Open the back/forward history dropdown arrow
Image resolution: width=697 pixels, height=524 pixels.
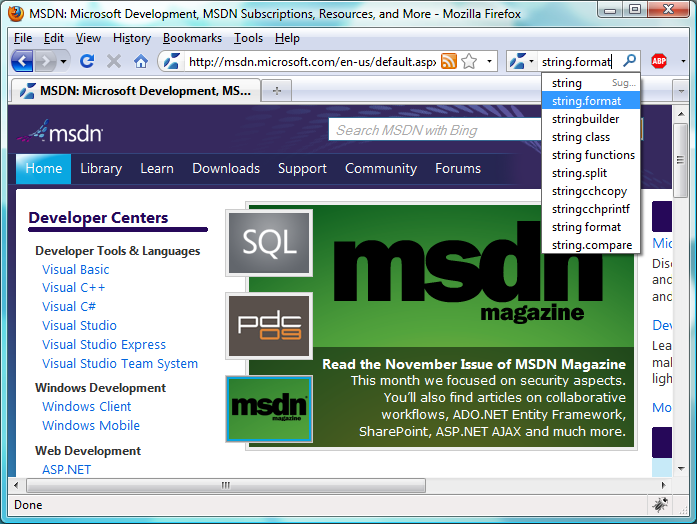click(64, 61)
